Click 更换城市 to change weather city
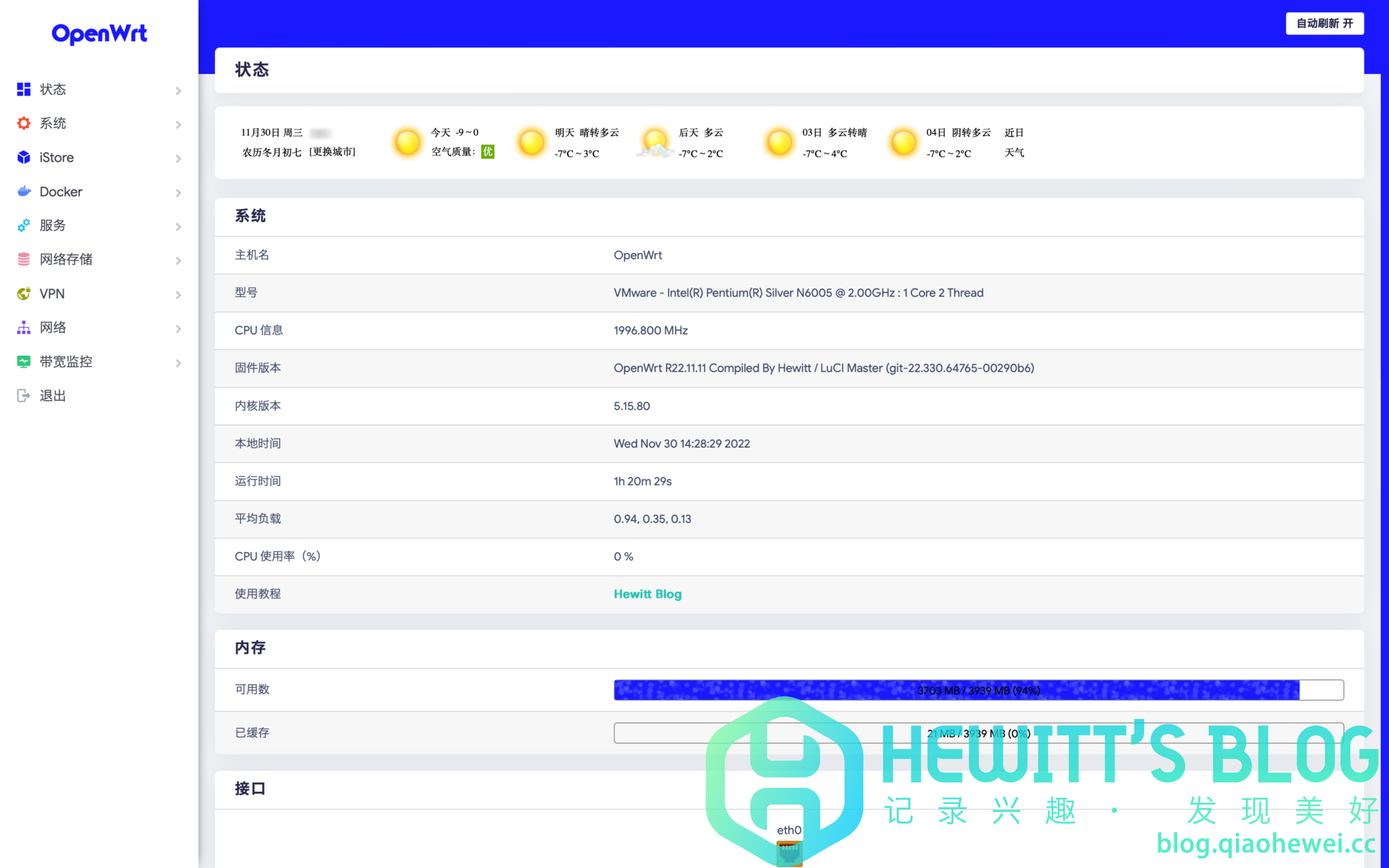The image size is (1389, 868). pyautogui.click(x=333, y=152)
